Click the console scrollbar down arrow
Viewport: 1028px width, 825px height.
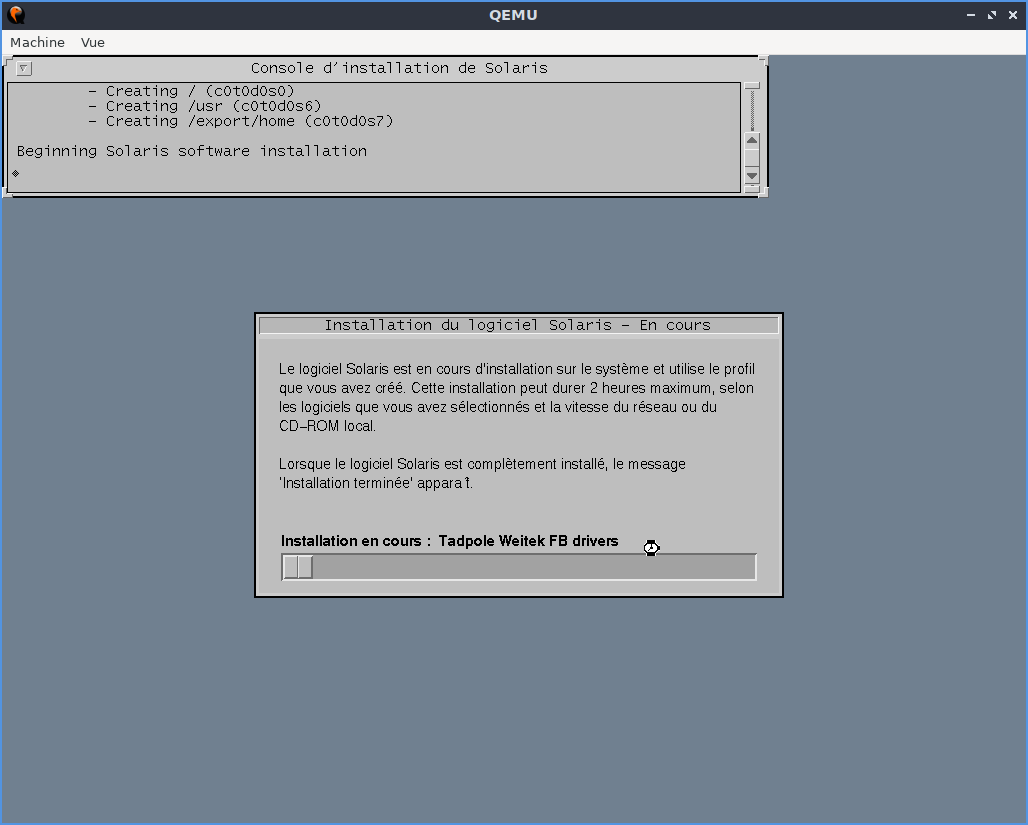(x=752, y=176)
